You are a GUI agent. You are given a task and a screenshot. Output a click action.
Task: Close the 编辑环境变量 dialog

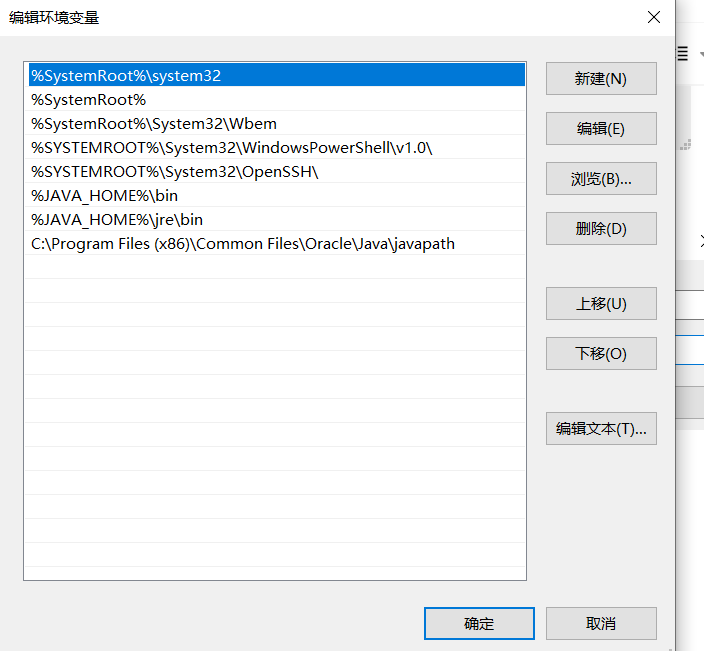[x=654, y=18]
